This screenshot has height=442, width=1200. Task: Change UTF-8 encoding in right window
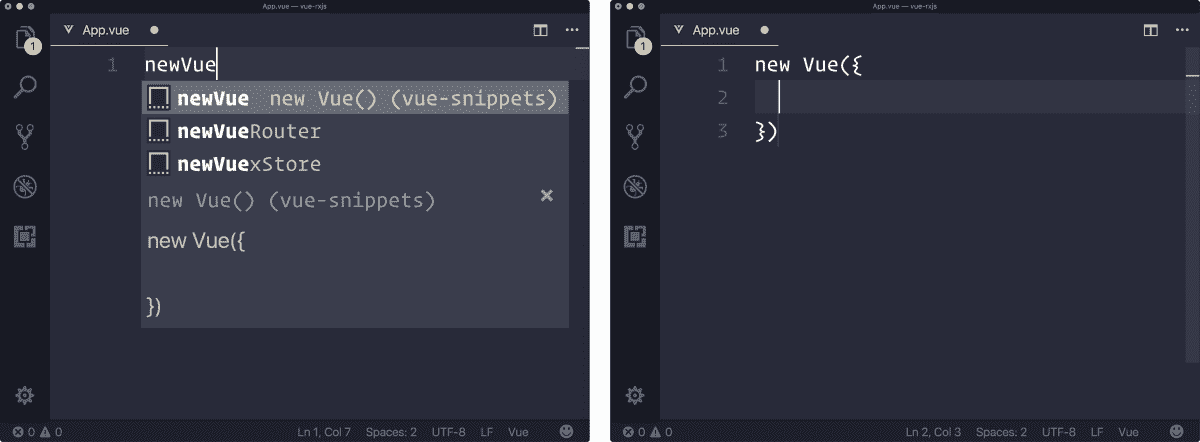pyautogui.click(x=1058, y=432)
